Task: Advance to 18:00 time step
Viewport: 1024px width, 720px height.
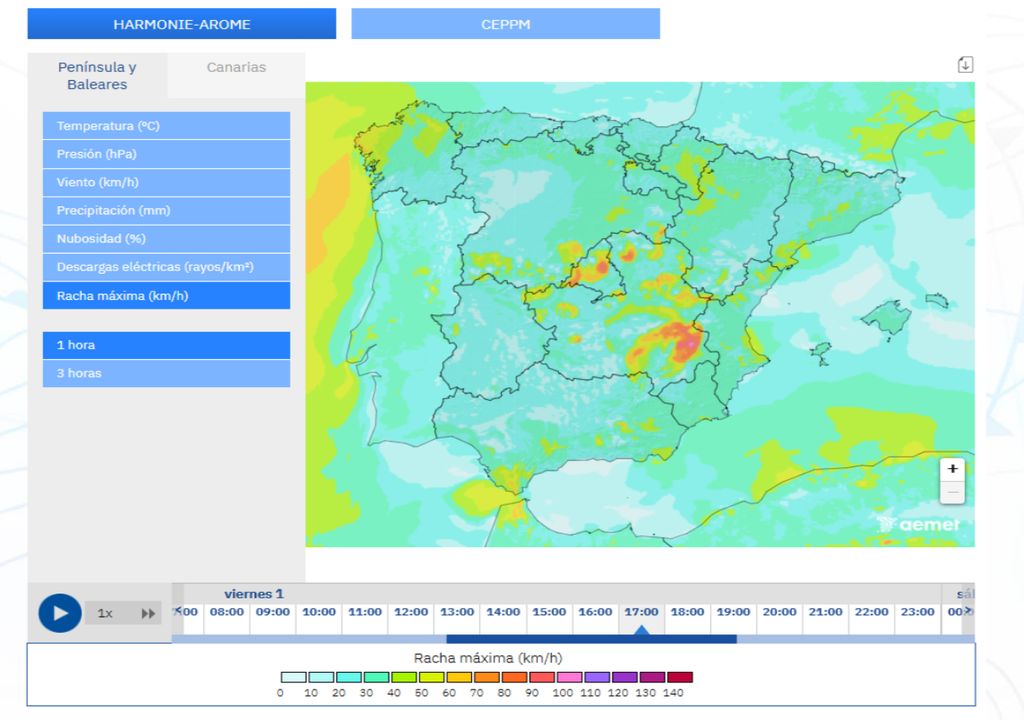Action: coord(687,612)
